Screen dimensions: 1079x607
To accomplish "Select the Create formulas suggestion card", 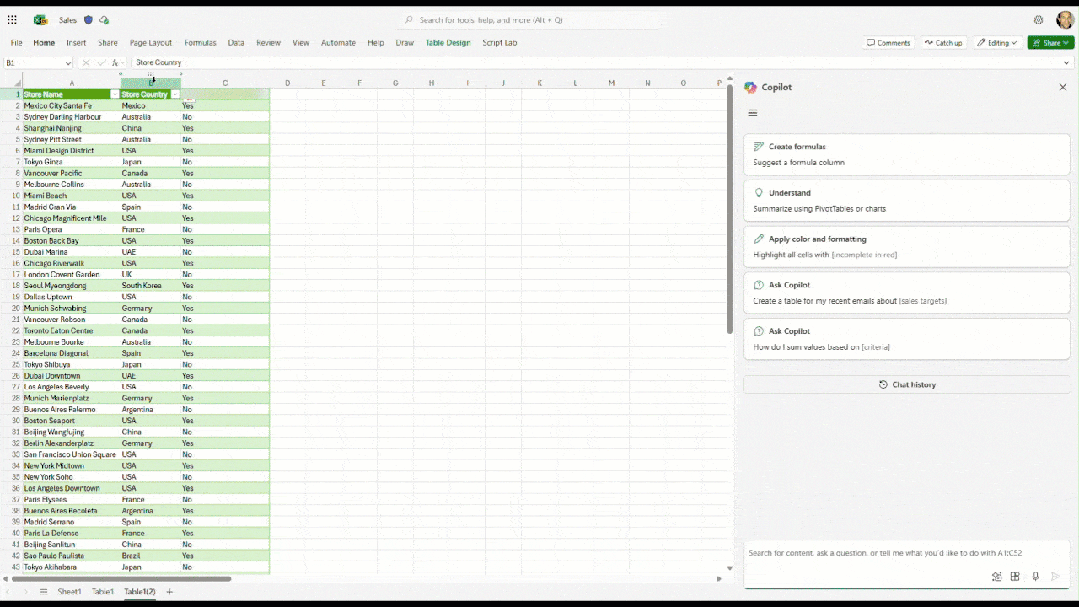I will pyautogui.click(x=906, y=154).
